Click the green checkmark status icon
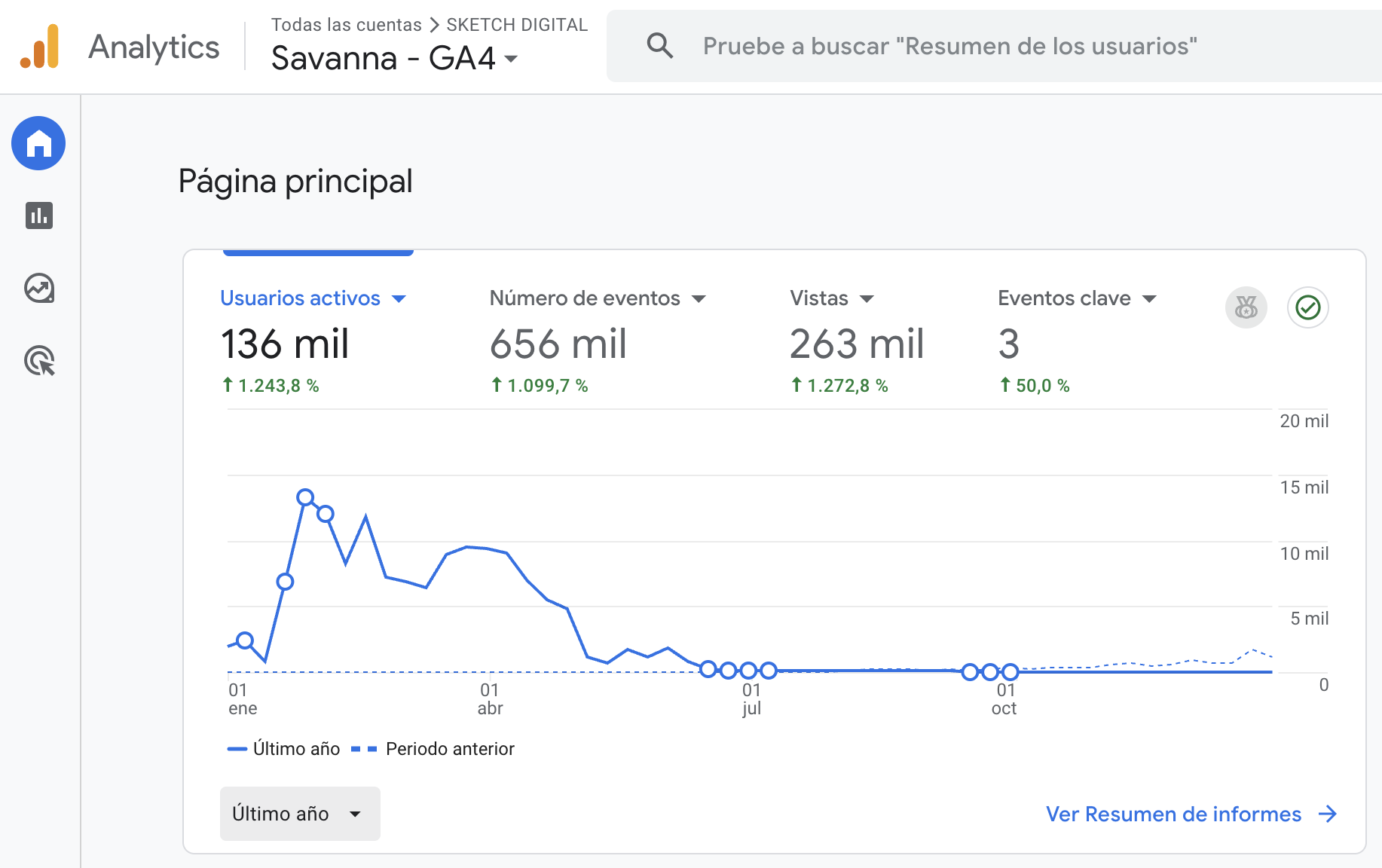 1307,307
